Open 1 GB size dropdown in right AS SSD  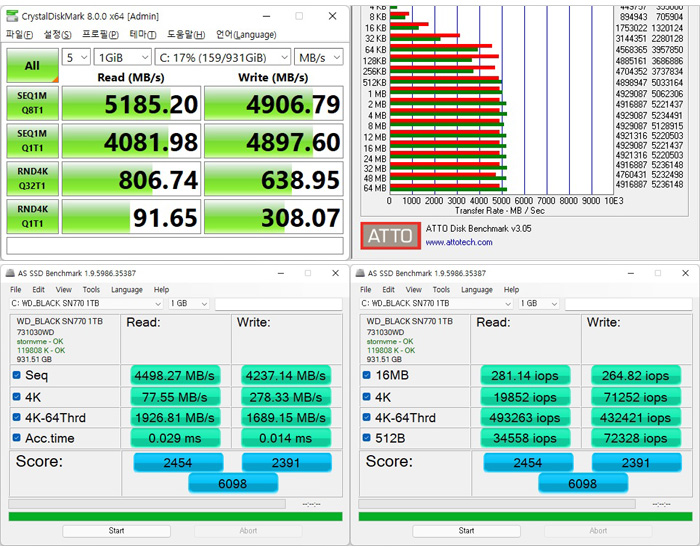pyautogui.click(x=539, y=303)
